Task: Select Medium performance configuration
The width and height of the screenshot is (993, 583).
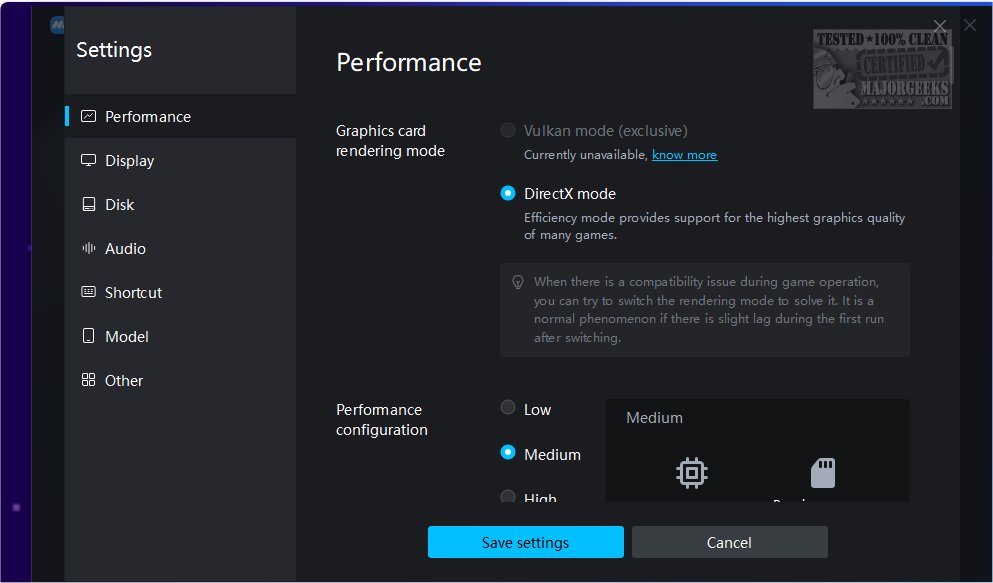Action: [x=508, y=453]
